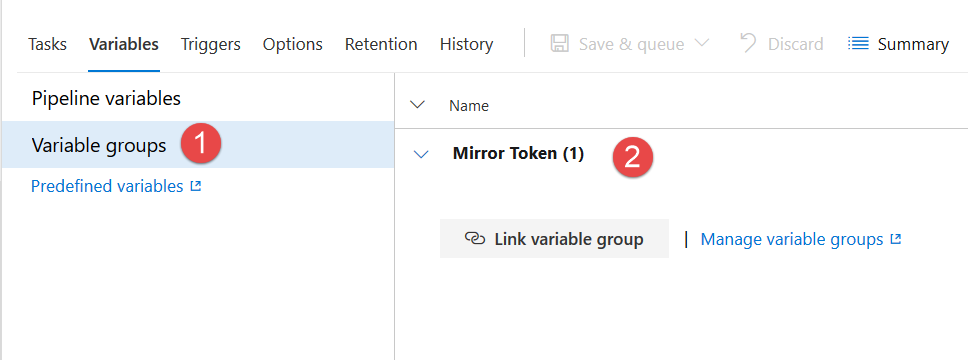The width and height of the screenshot is (968, 360).
Task: Go to the Options tab
Action: coord(293,44)
